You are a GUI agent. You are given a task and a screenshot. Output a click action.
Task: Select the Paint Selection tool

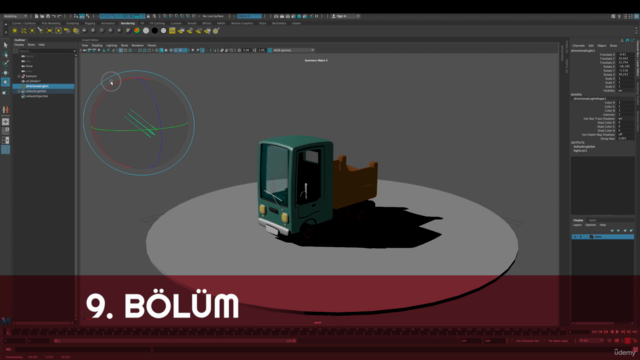click(5, 64)
